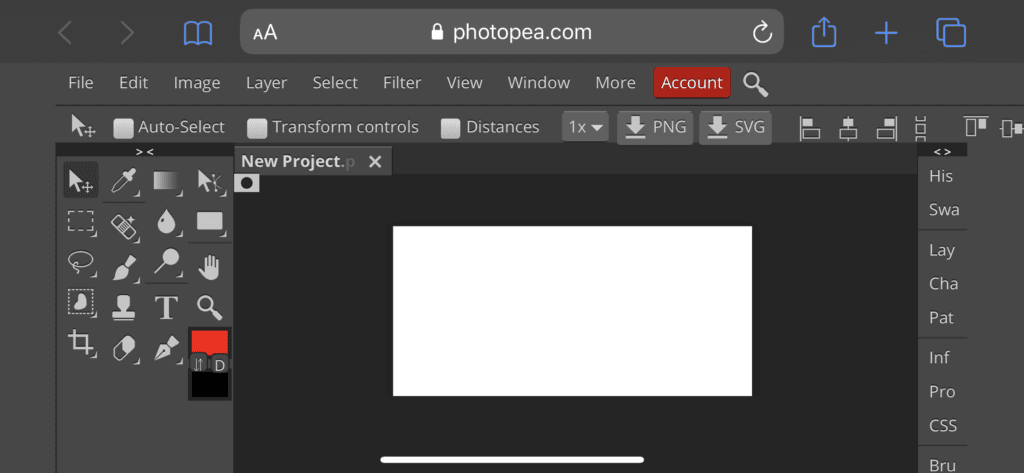This screenshot has height=473, width=1024.
Task: Enable the Distances checkbox
Action: coord(451,128)
